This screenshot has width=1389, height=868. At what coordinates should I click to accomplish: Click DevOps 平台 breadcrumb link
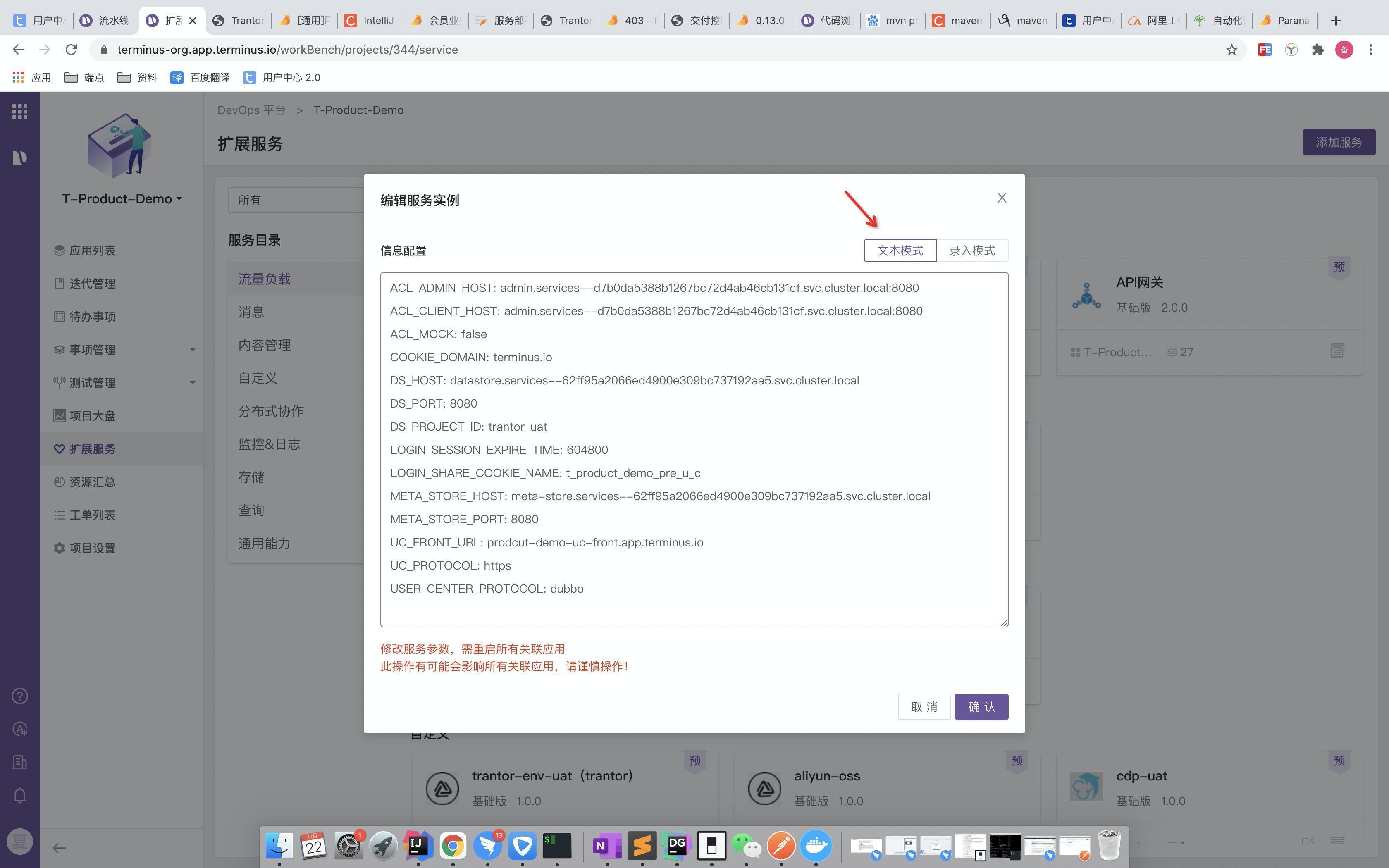coord(251,110)
